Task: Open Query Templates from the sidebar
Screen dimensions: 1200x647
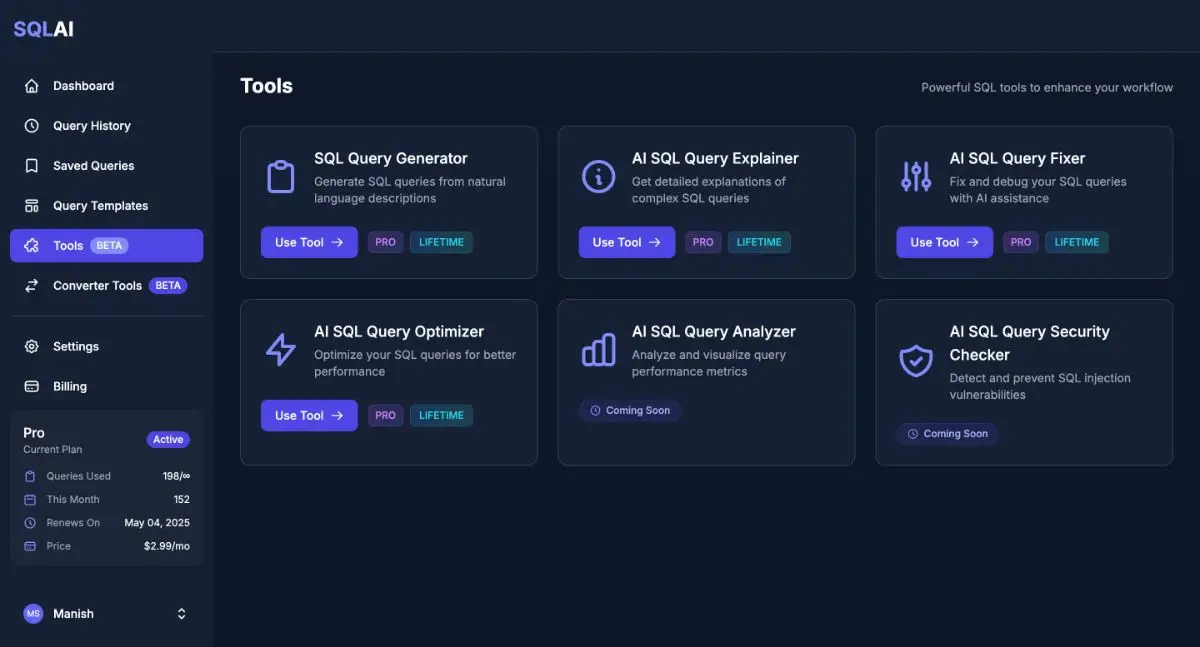Action: (x=100, y=206)
